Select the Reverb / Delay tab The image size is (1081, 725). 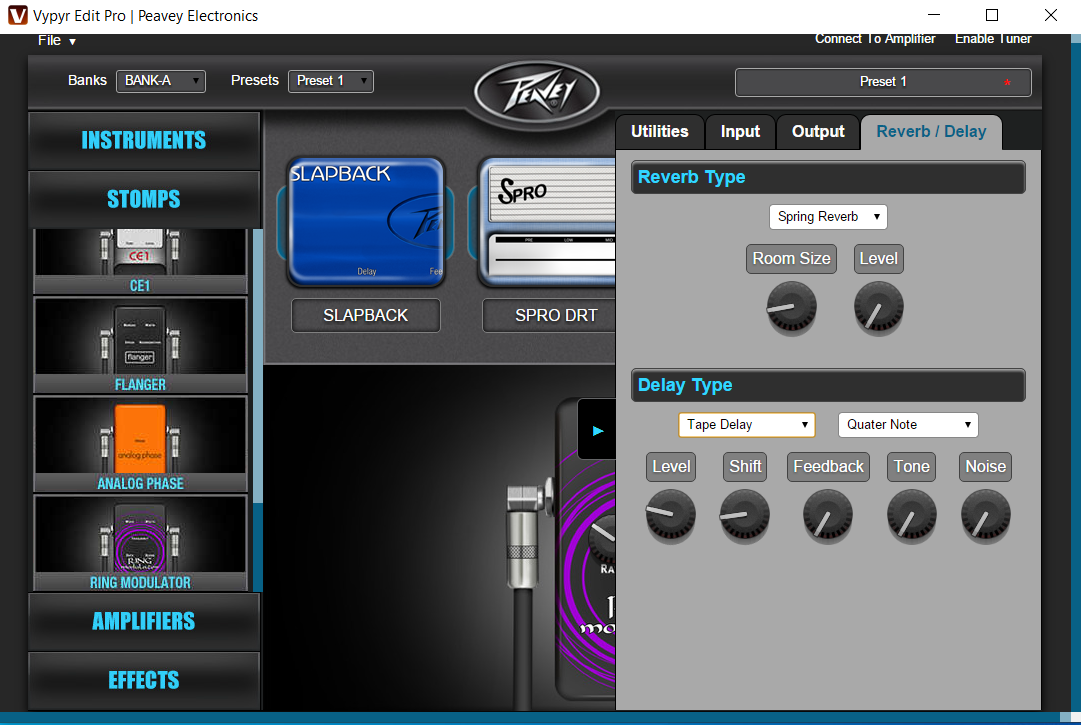point(931,132)
